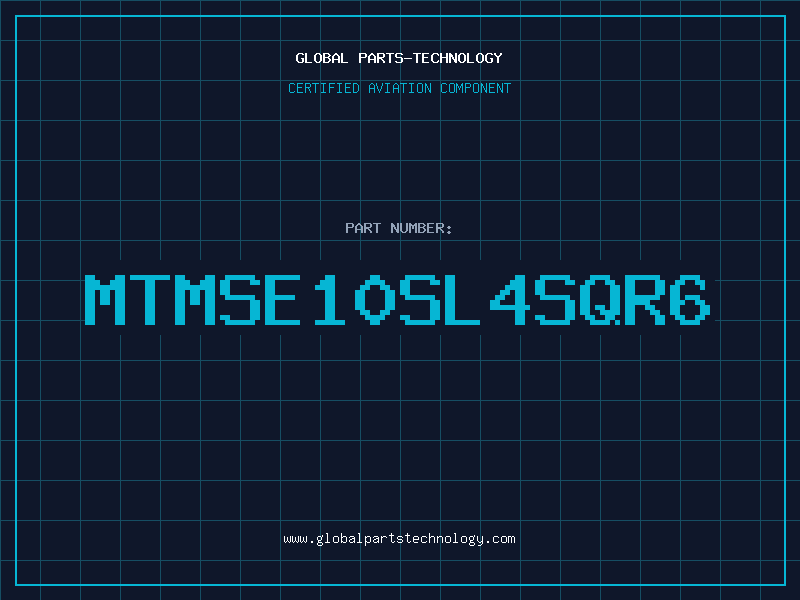Select the letter L in the part number
This screenshot has width=800, height=600.
(x=462, y=299)
